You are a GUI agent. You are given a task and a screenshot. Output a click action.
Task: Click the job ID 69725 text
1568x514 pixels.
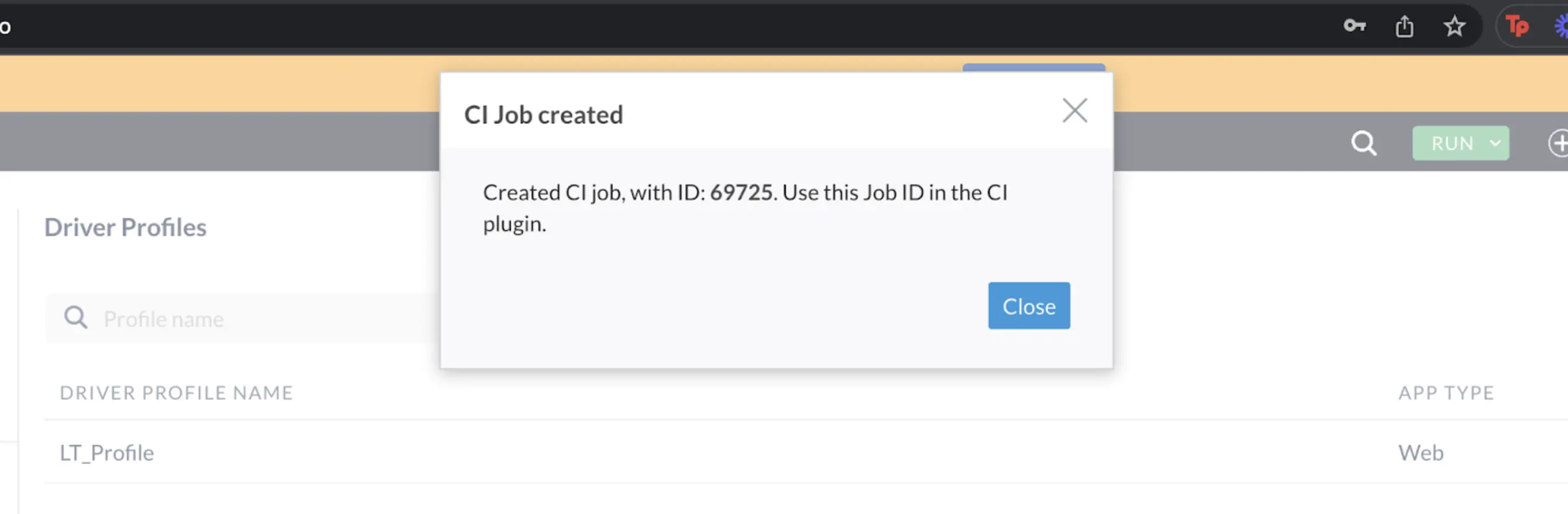(x=741, y=193)
